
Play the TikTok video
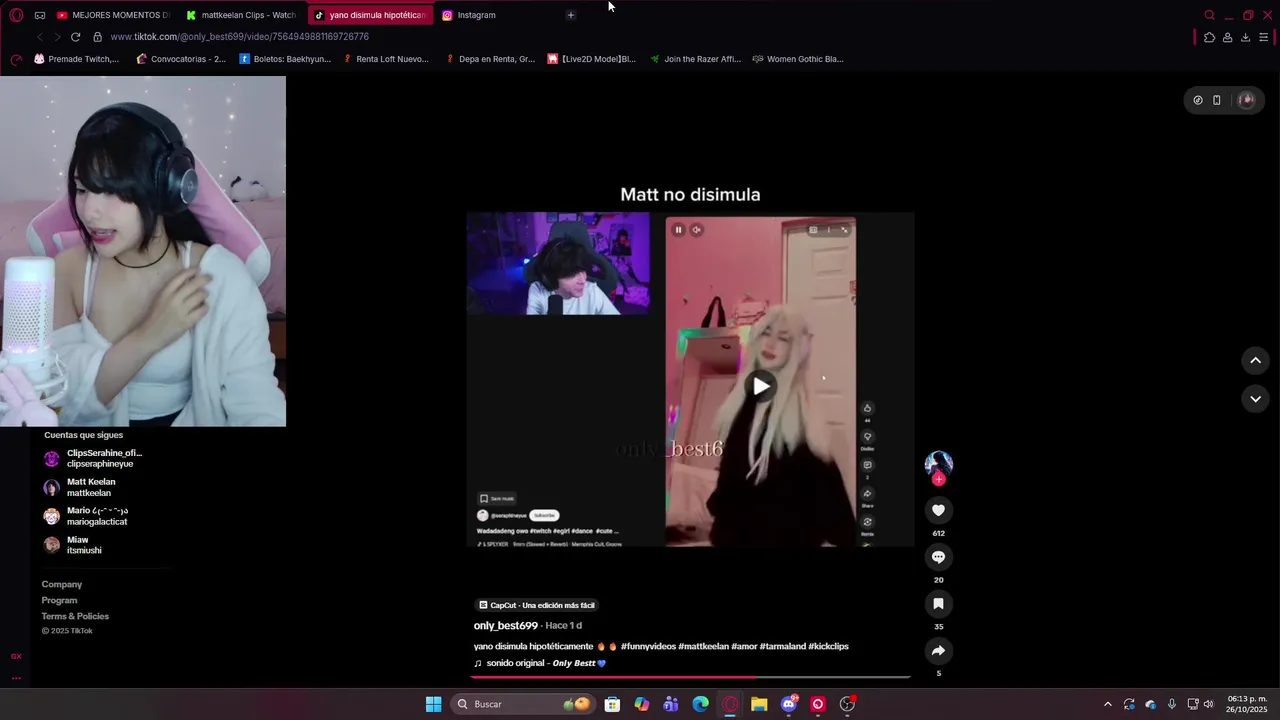pos(761,386)
